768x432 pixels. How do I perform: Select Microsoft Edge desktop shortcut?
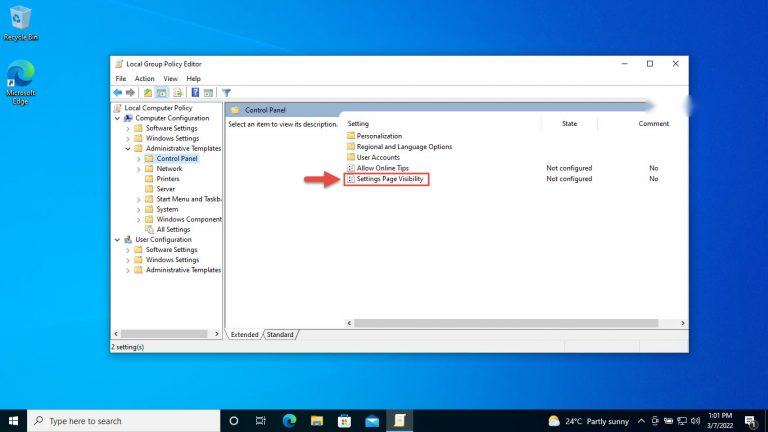tap(20, 82)
